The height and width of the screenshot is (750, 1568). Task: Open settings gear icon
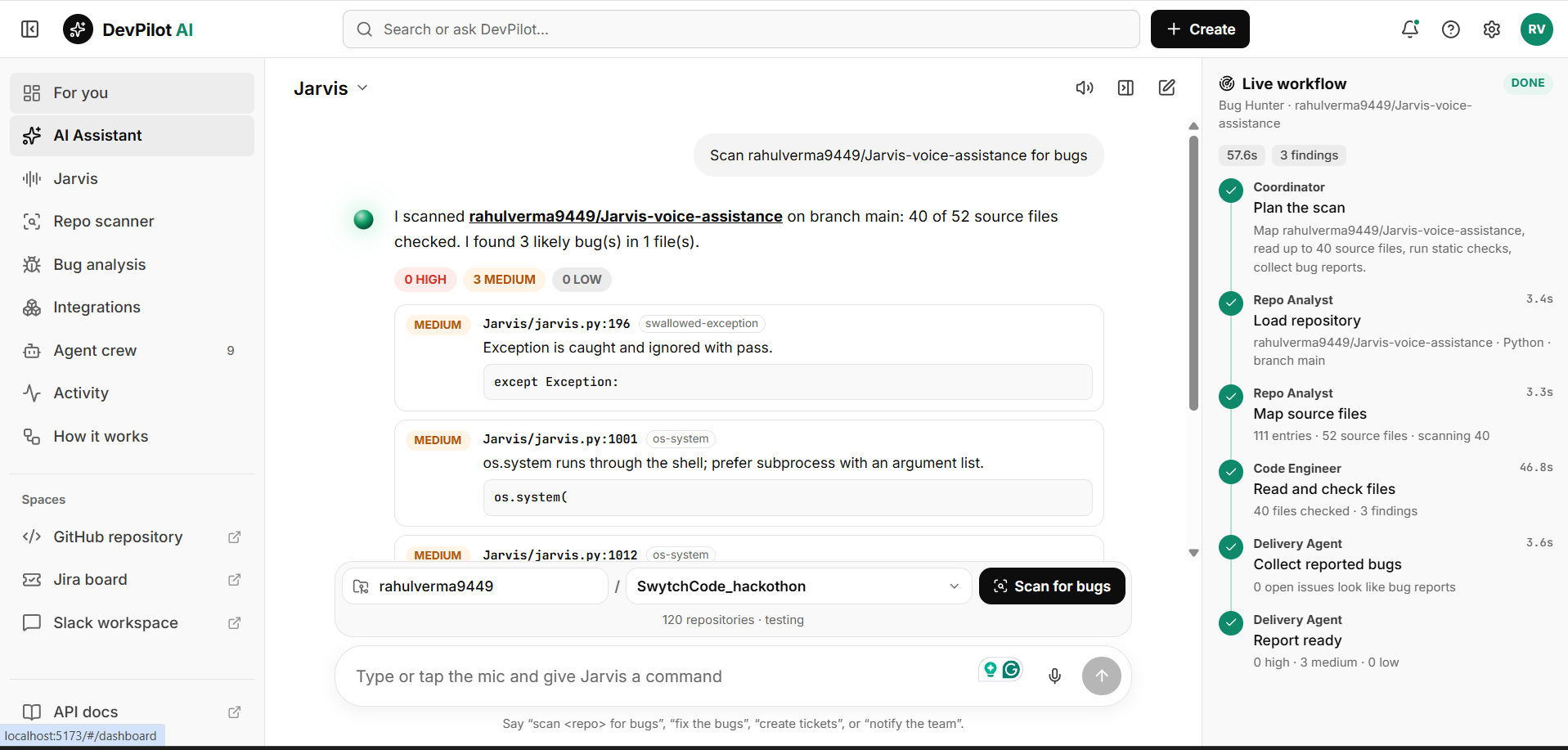[1492, 29]
